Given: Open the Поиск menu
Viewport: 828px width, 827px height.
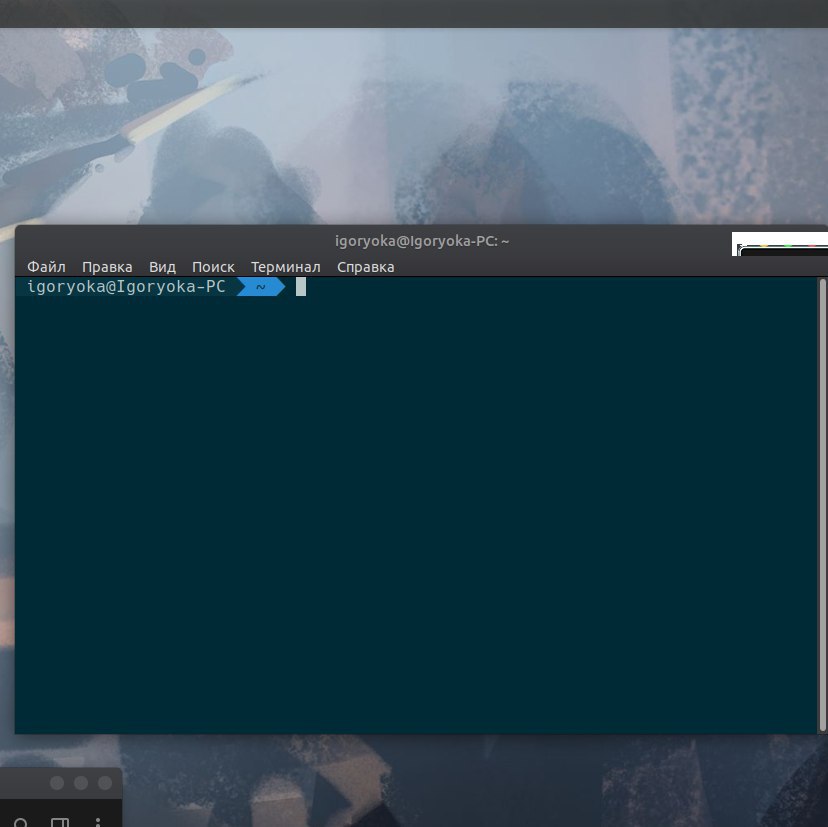Looking at the screenshot, I should 213,267.
